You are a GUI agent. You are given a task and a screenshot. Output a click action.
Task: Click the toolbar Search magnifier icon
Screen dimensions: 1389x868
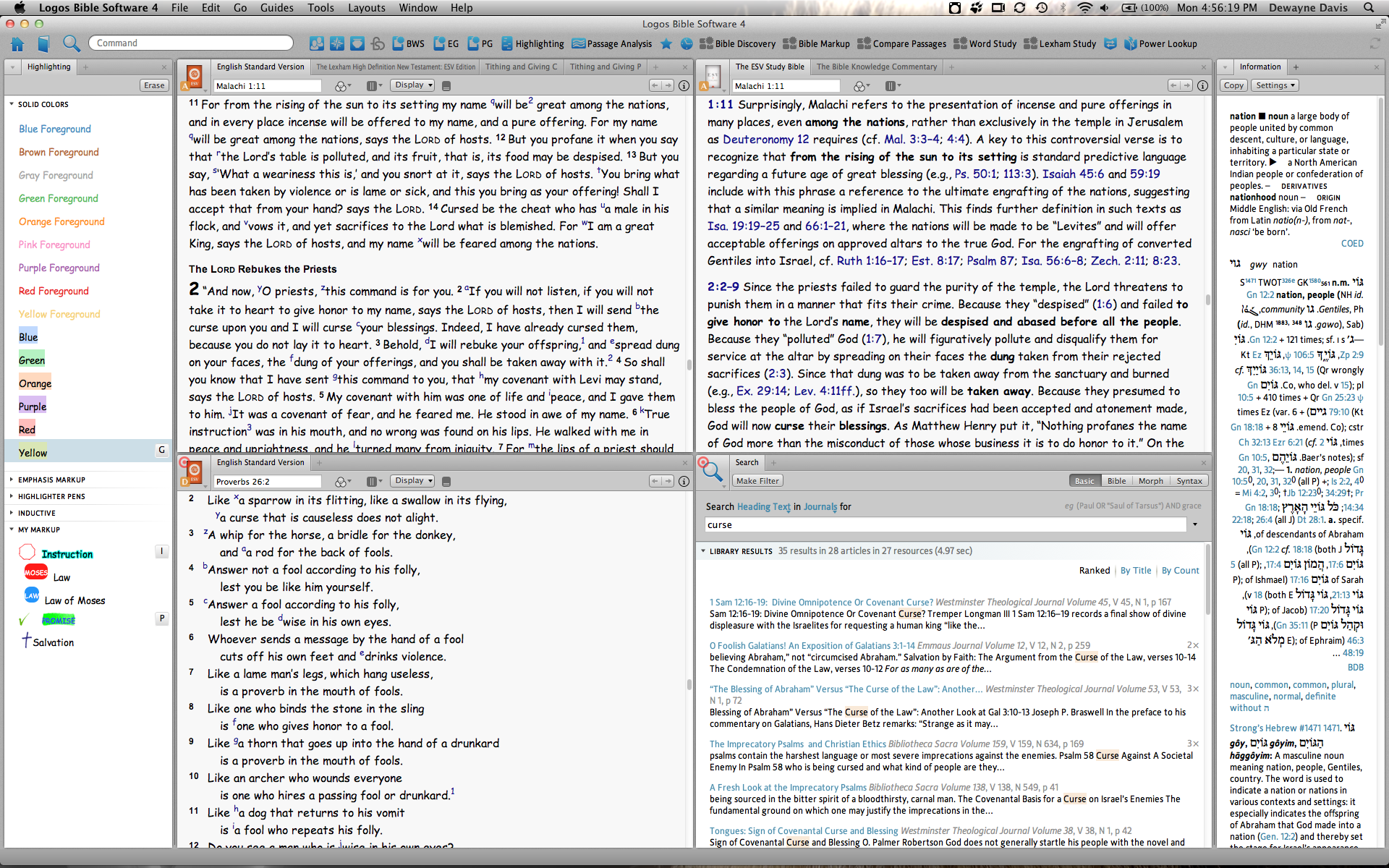pyautogui.click(x=71, y=43)
